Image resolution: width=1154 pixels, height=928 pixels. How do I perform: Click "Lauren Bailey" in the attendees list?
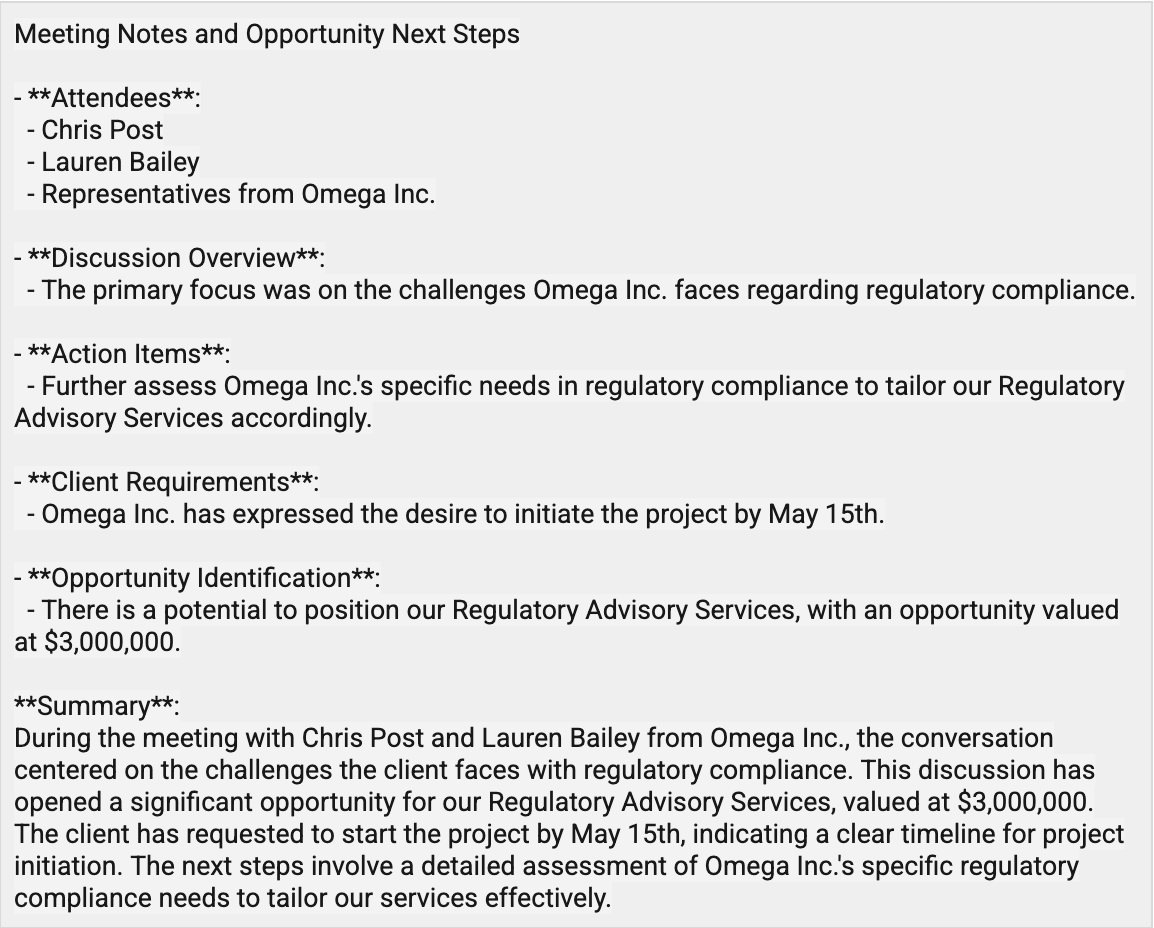click(120, 162)
